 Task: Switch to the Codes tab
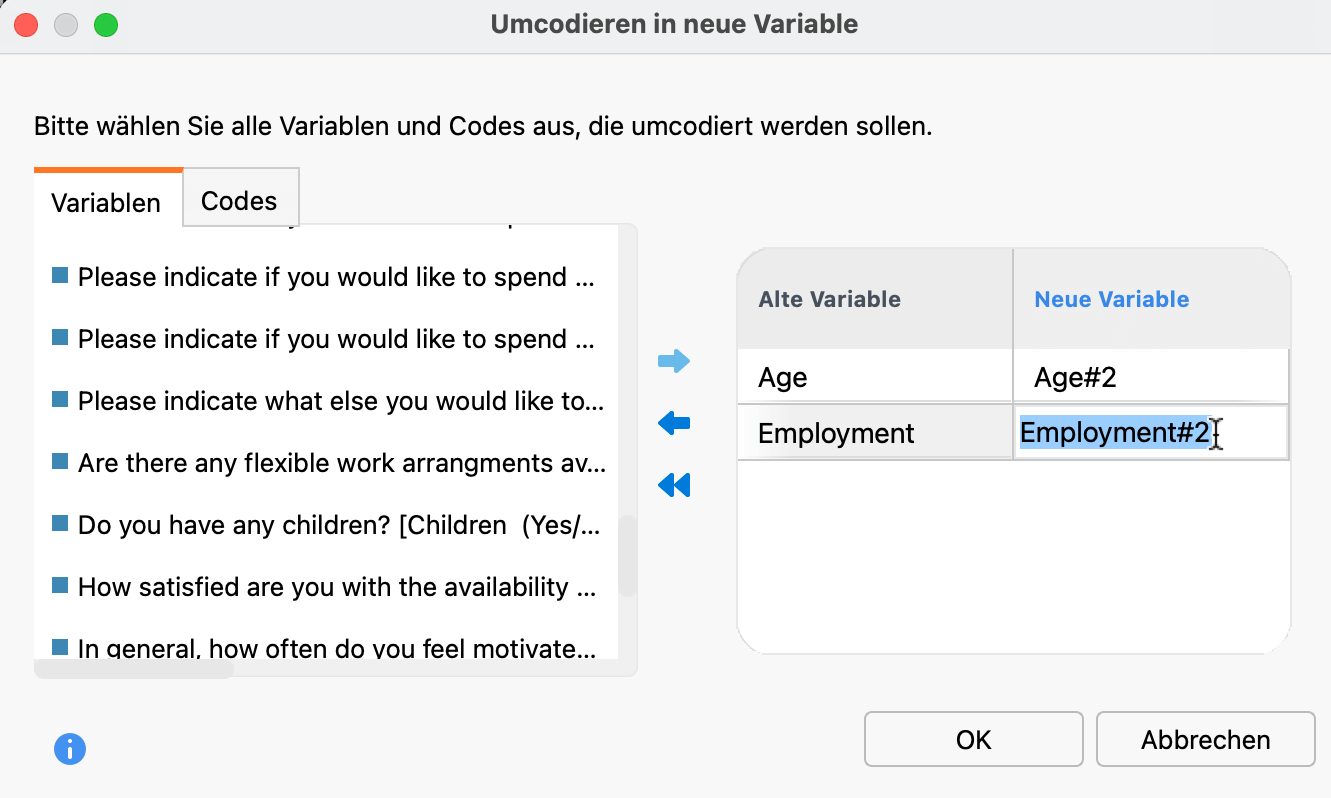pos(239,200)
